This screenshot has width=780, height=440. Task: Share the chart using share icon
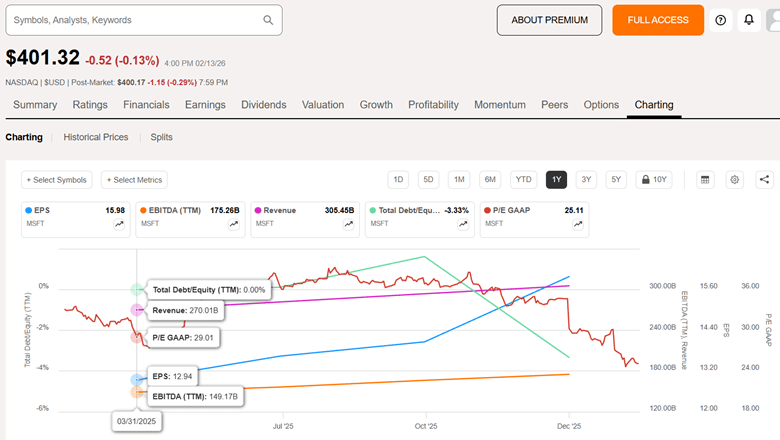pyautogui.click(x=764, y=180)
